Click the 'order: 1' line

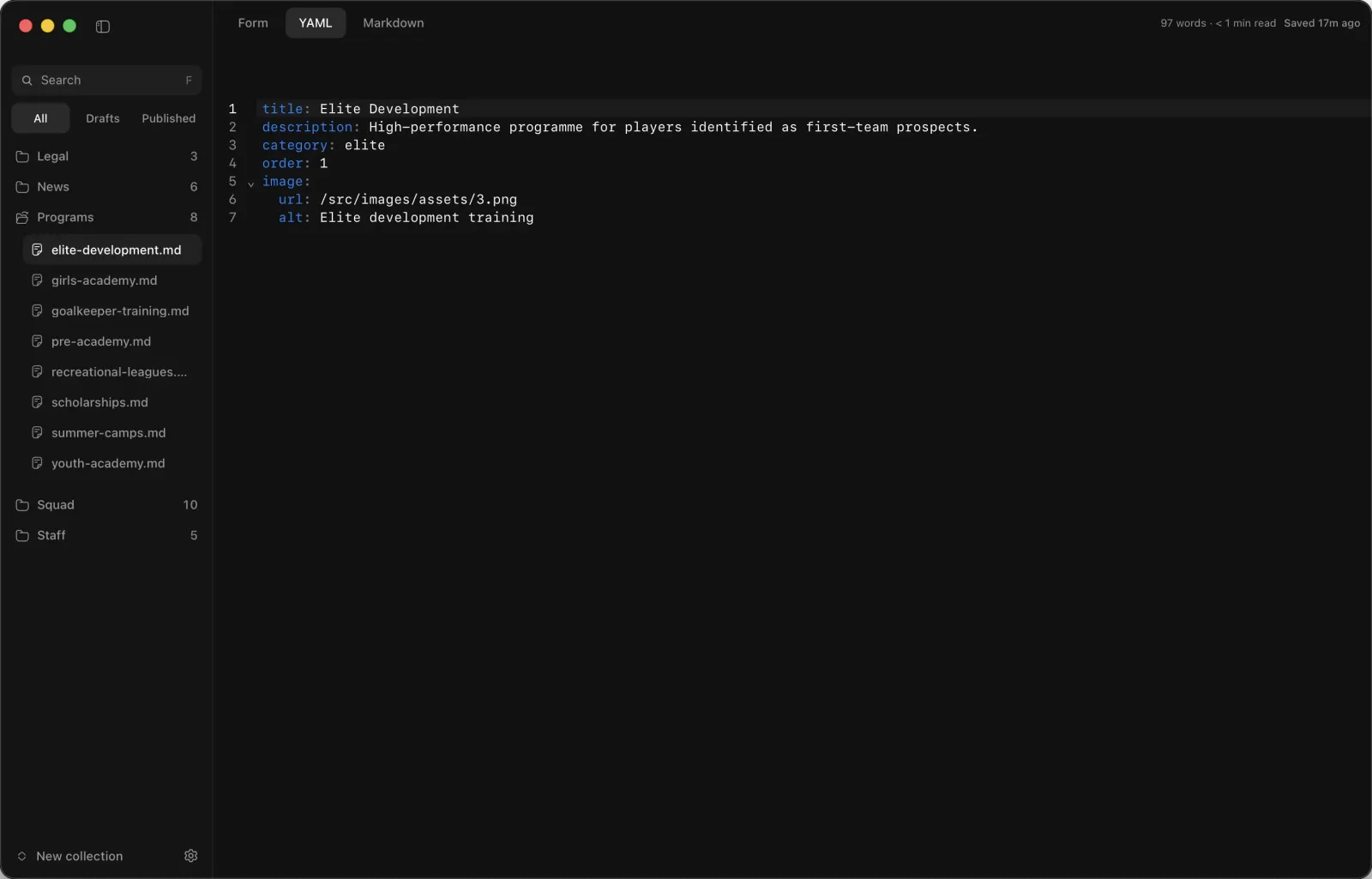pos(295,163)
